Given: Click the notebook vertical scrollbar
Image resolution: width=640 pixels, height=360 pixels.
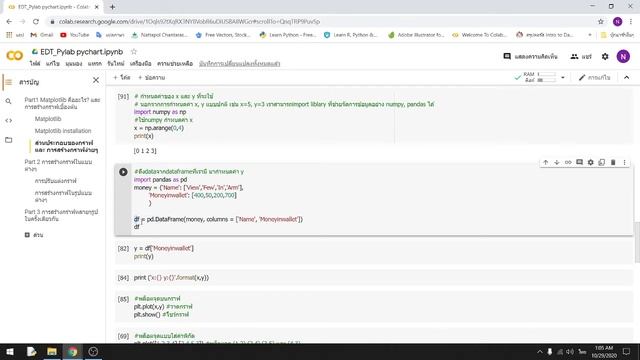Looking at the screenshot, I should (637, 243).
